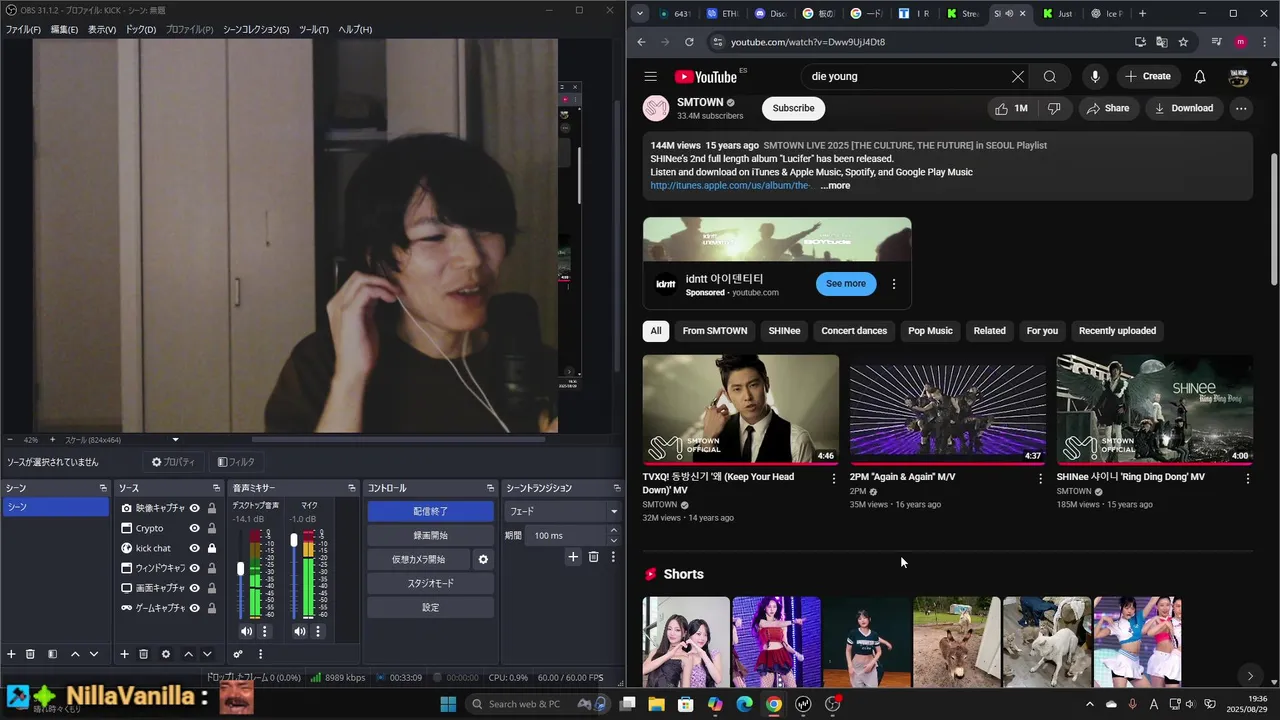Toggle the kick chat source visibility
The height and width of the screenshot is (720, 1280).
195,548
